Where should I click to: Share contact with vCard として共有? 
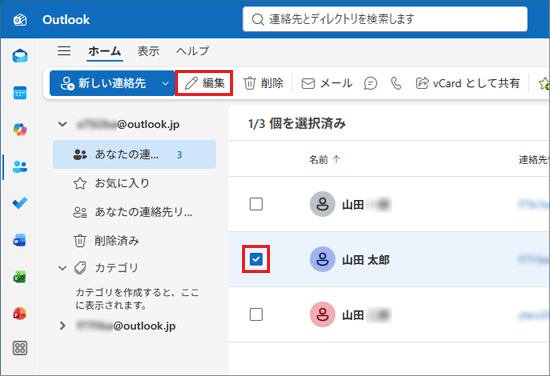coord(468,83)
